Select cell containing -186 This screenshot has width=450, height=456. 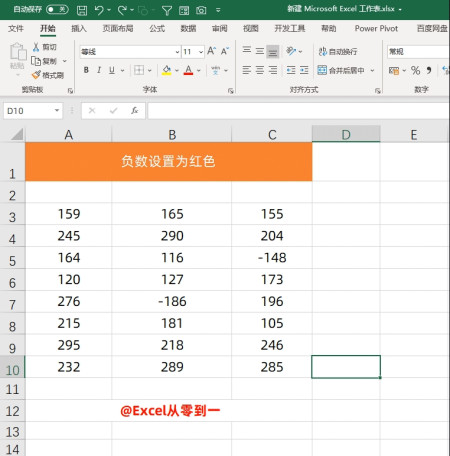pyautogui.click(x=172, y=301)
